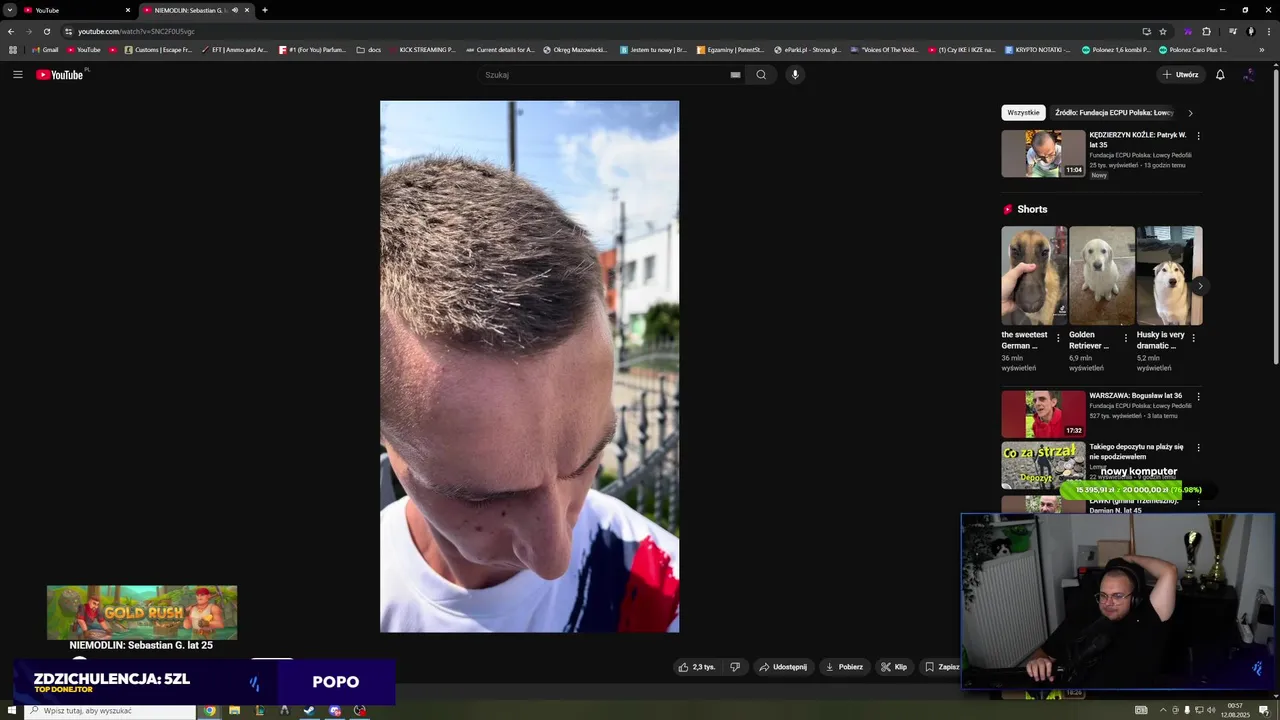Open Chrome from the taskbar
Viewport: 1280px width, 720px height.
[210, 711]
